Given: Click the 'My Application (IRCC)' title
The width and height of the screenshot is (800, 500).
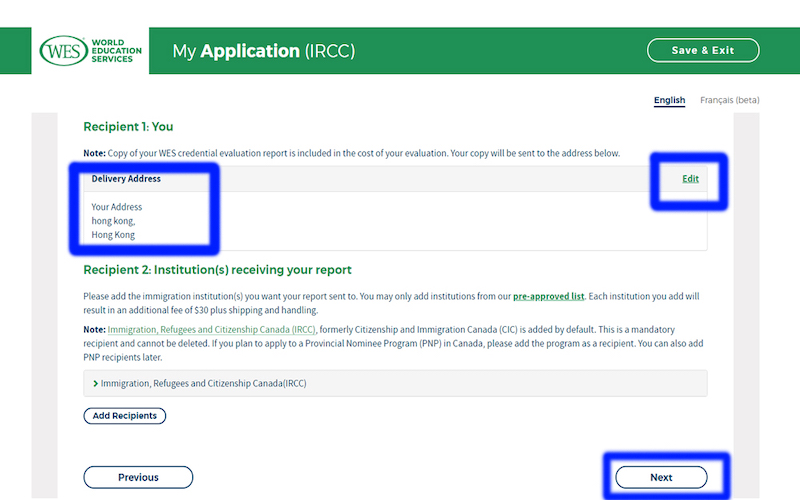Looking at the screenshot, I should (x=264, y=51).
